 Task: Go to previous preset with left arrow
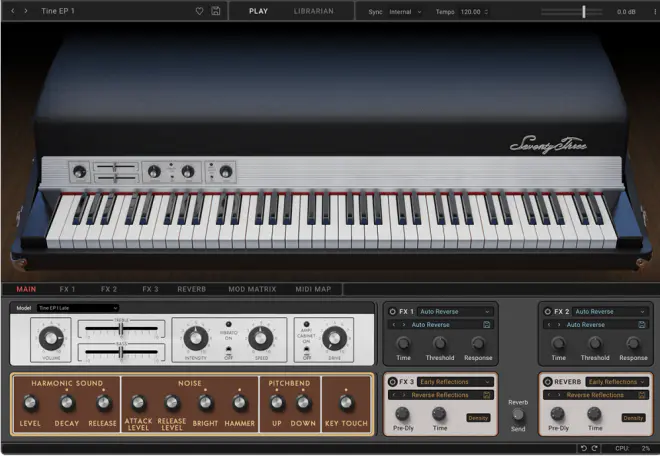pyautogui.click(x=13, y=11)
